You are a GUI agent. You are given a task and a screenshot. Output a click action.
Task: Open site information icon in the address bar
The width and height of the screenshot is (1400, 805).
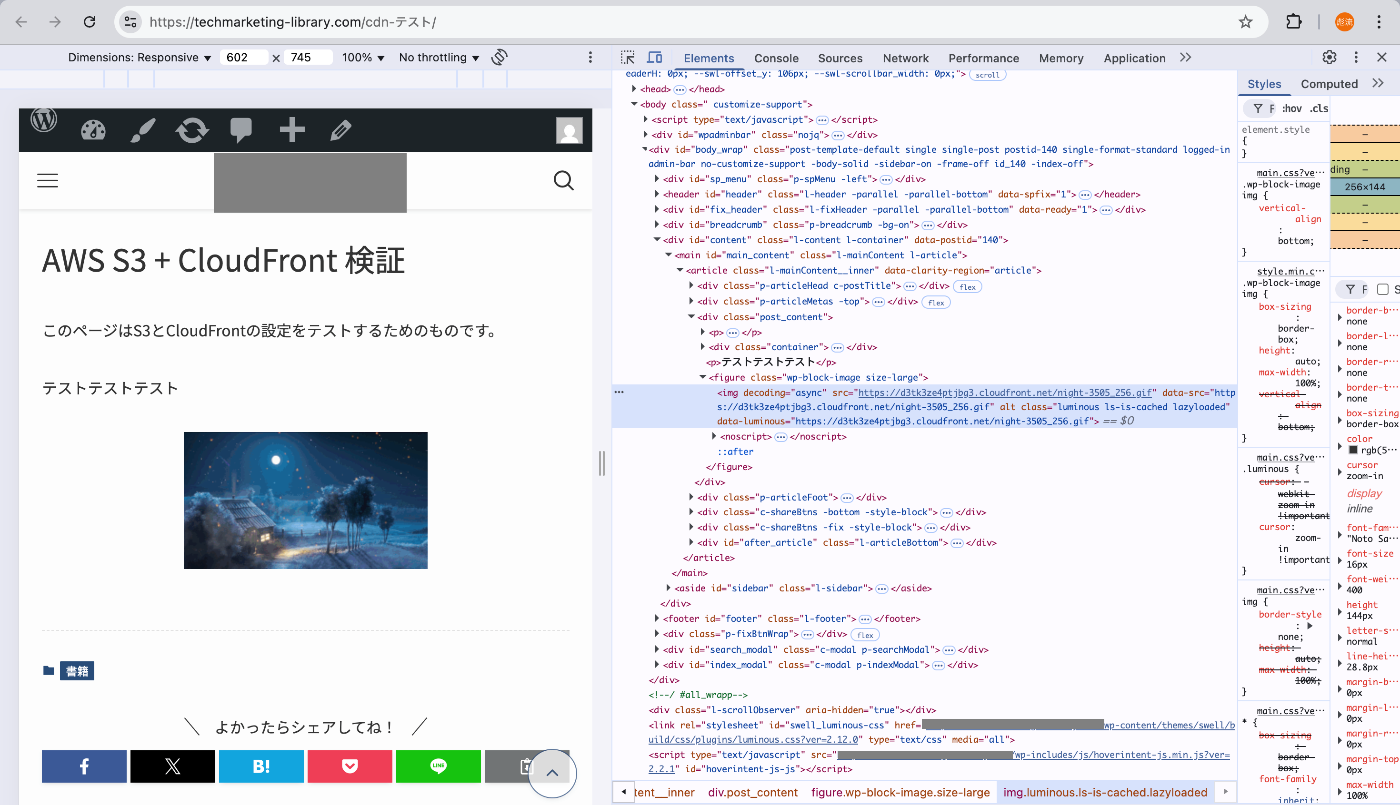pyautogui.click(x=130, y=22)
